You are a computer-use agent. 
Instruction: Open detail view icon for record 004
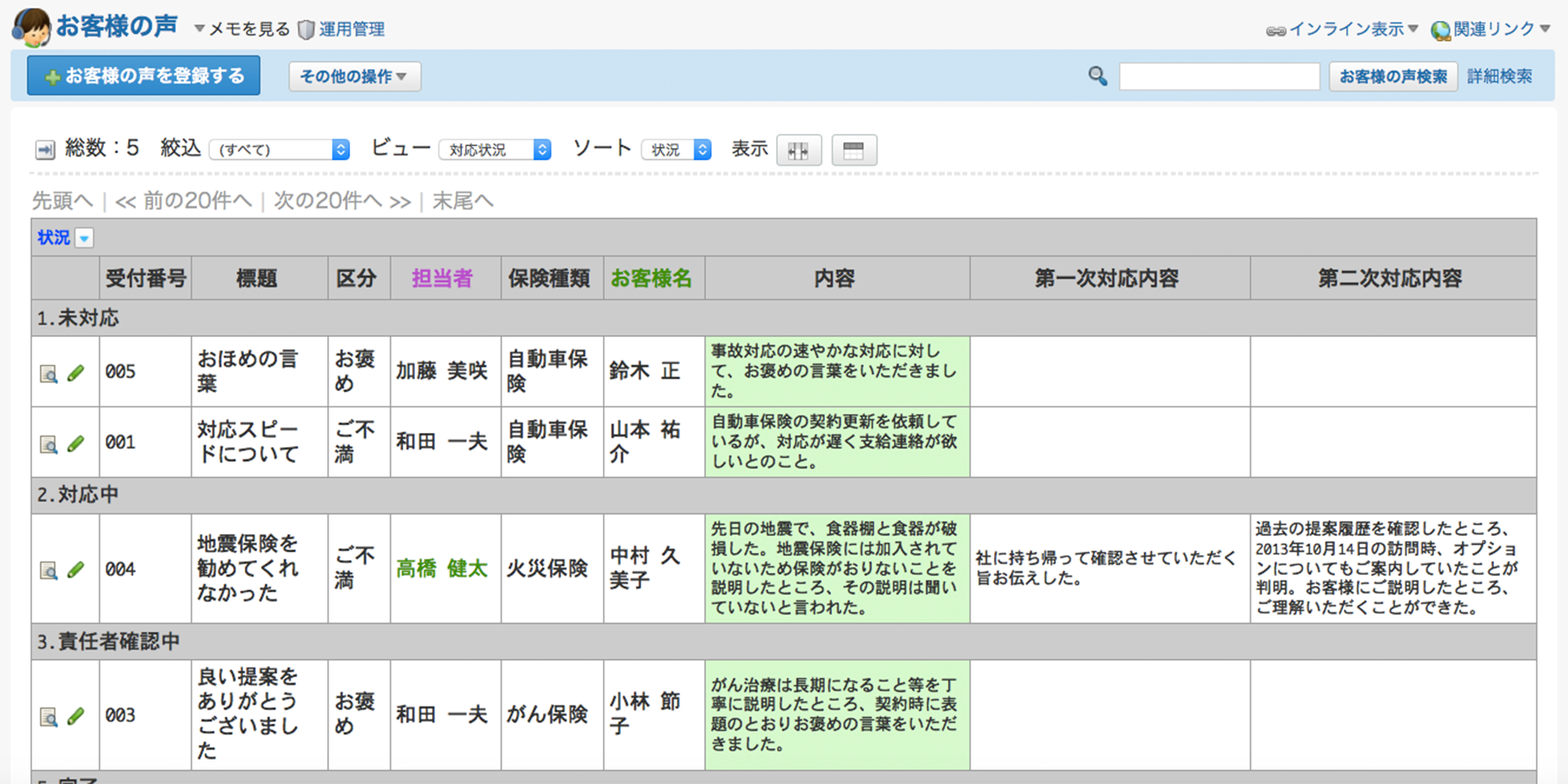click(x=49, y=571)
